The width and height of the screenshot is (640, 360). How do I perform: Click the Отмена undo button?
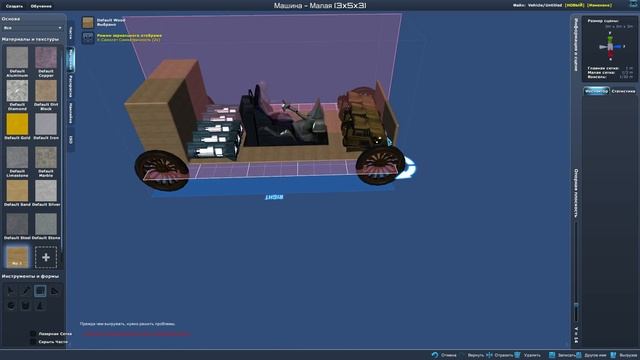444,355
